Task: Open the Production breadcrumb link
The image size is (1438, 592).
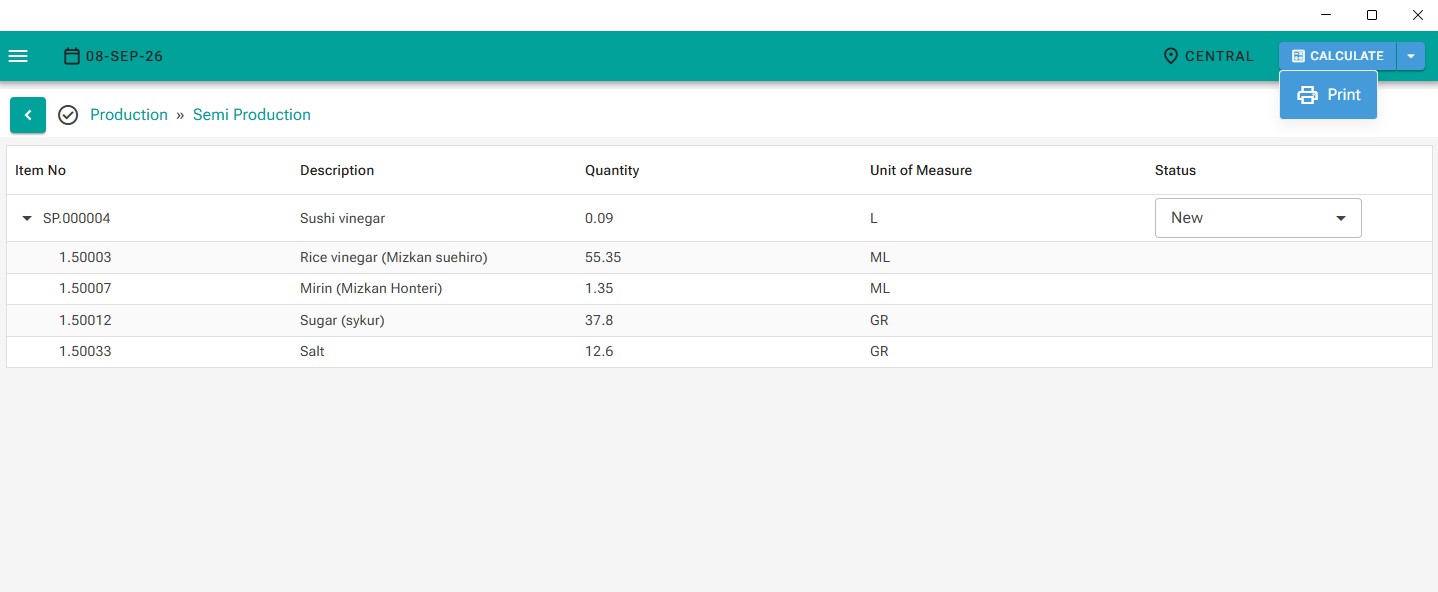Action: pyautogui.click(x=129, y=115)
